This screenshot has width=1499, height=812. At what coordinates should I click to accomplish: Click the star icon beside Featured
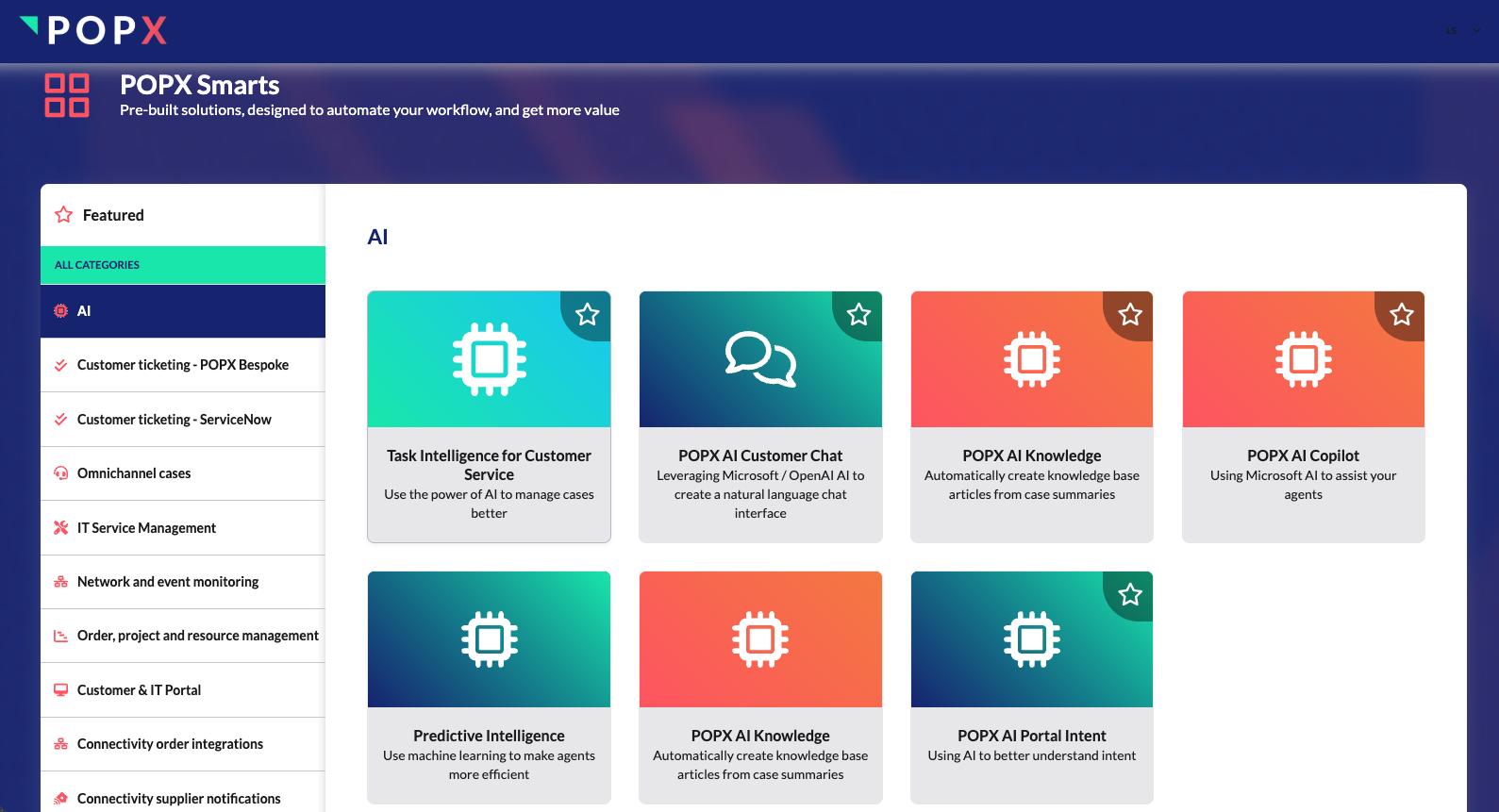pyautogui.click(x=63, y=215)
